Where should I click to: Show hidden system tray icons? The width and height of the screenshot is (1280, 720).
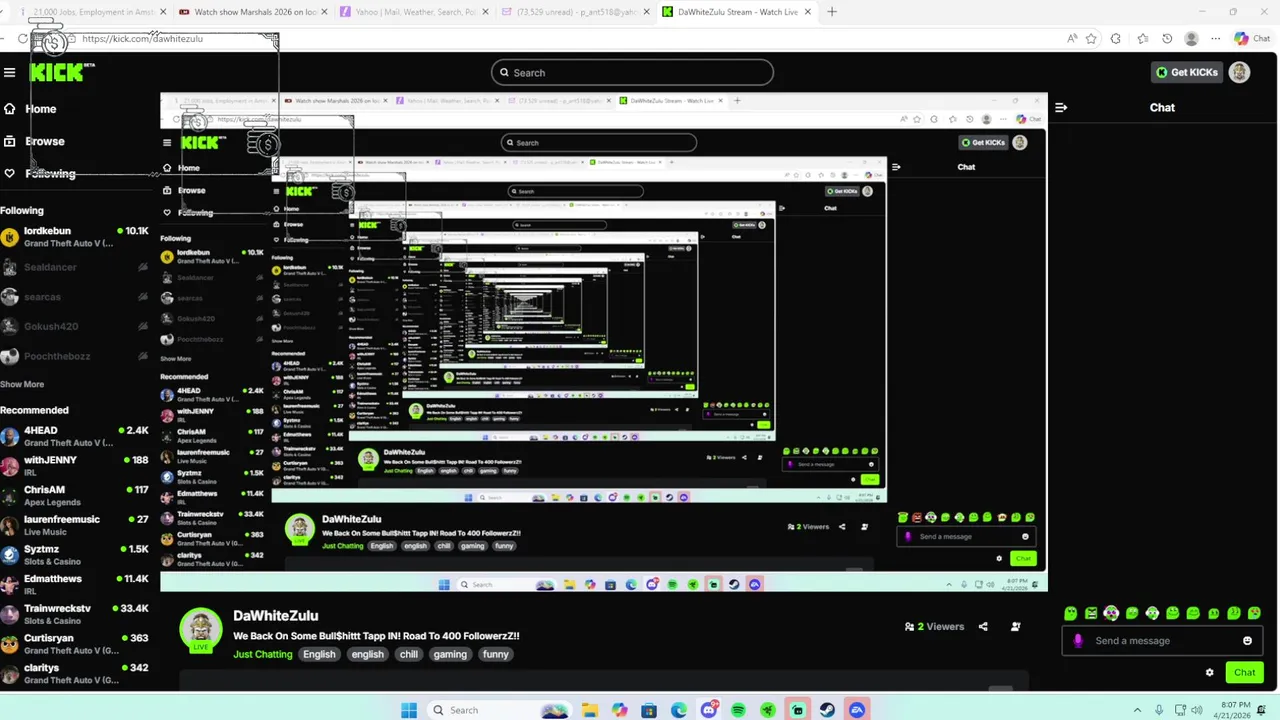[1139, 710]
